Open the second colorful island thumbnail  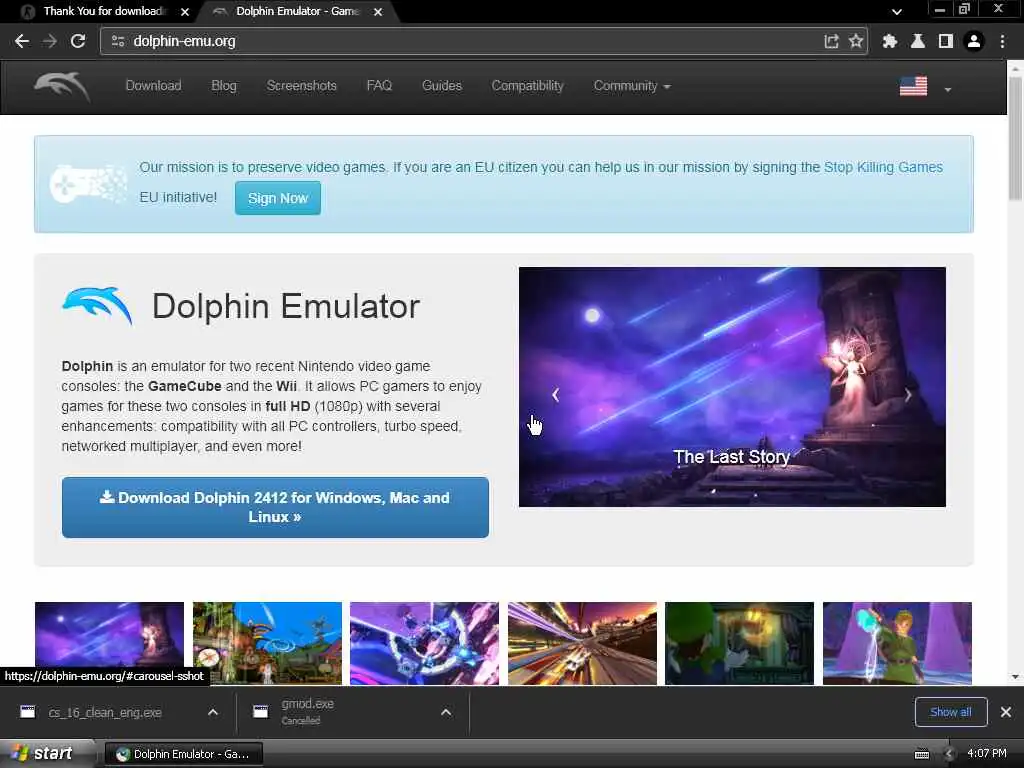[267, 643]
